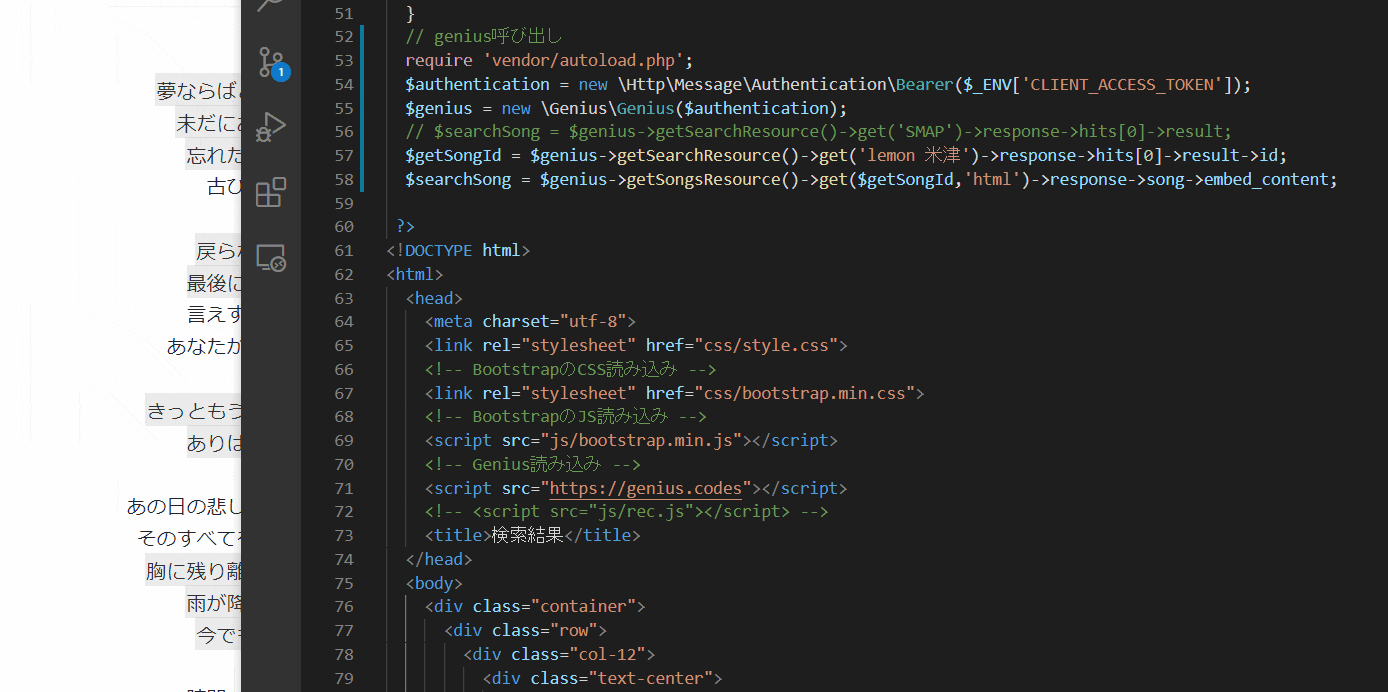Click the '検索結果' title text
The width and height of the screenshot is (1388, 692).
click(x=528, y=535)
